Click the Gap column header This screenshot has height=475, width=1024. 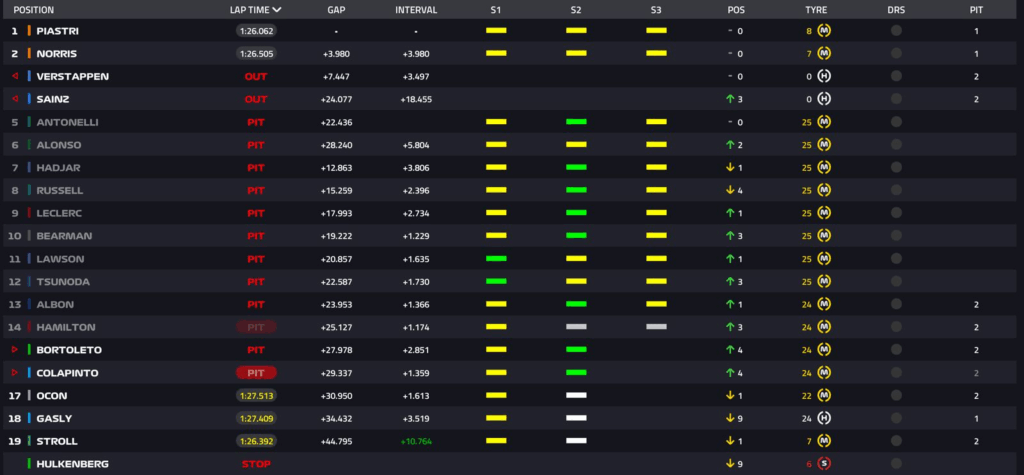336,9
